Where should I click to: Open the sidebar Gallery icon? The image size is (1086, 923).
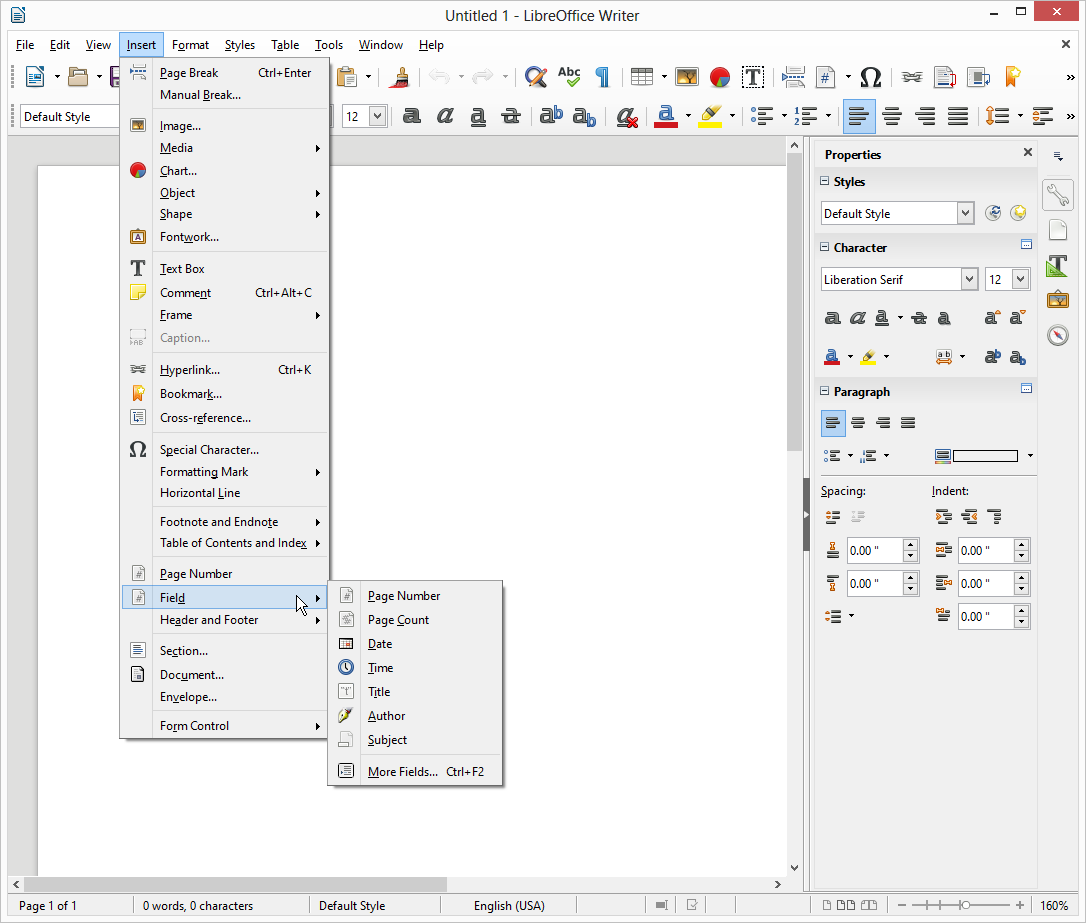pyautogui.click(x=1058, y=300)
